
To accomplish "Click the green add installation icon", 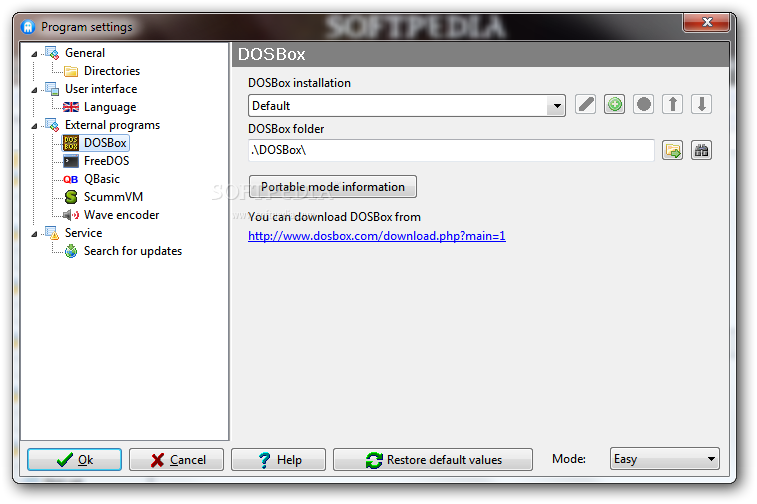I will 614,104.
